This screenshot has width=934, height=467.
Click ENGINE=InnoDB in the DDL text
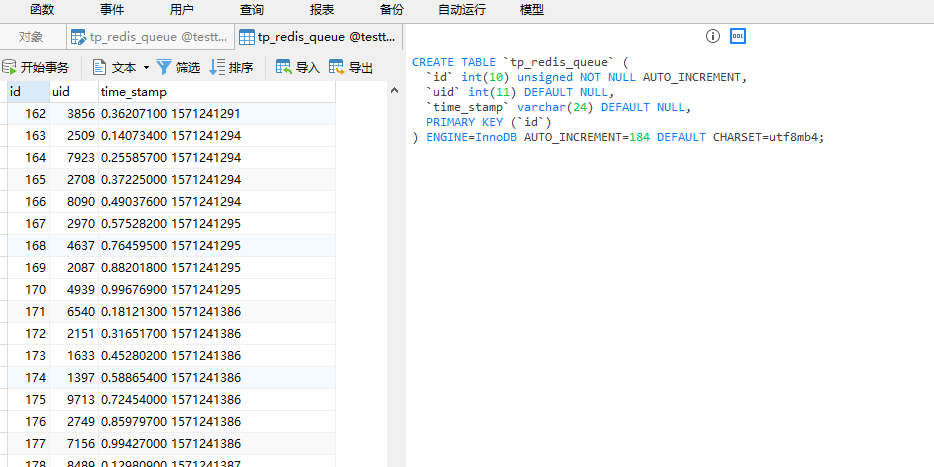pyautogui.click(x=472, y=137)
